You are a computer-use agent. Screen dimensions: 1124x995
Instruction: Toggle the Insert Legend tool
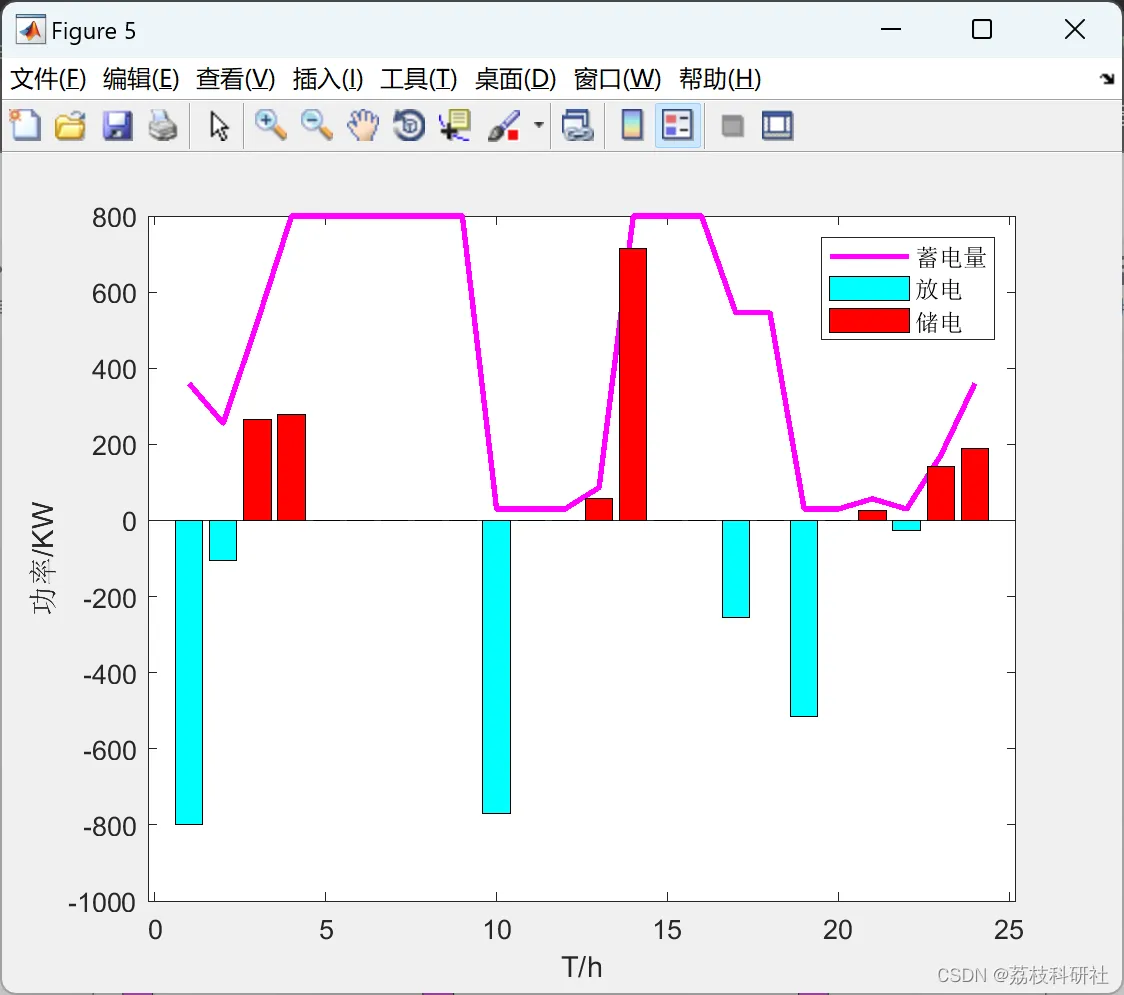(677, 126)
